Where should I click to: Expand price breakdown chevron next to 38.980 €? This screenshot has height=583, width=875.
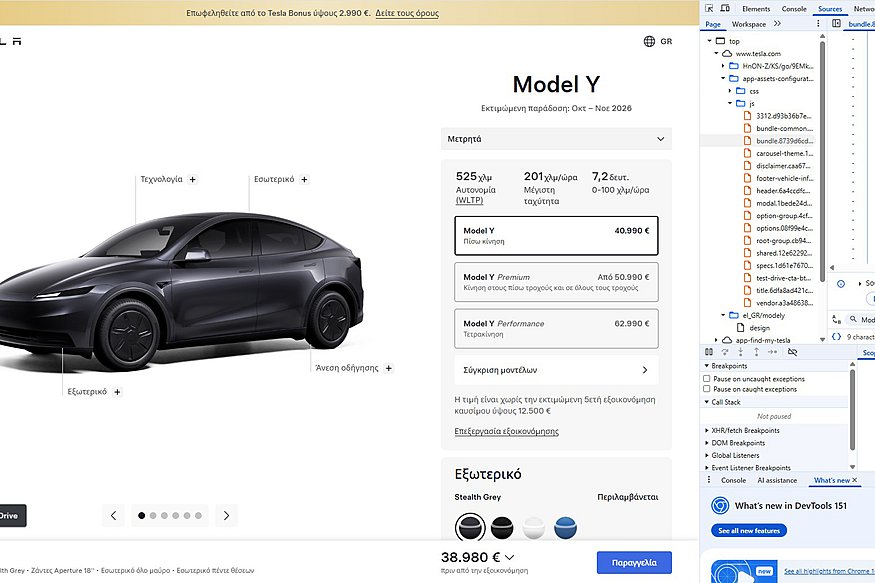(x=509, y=557)
